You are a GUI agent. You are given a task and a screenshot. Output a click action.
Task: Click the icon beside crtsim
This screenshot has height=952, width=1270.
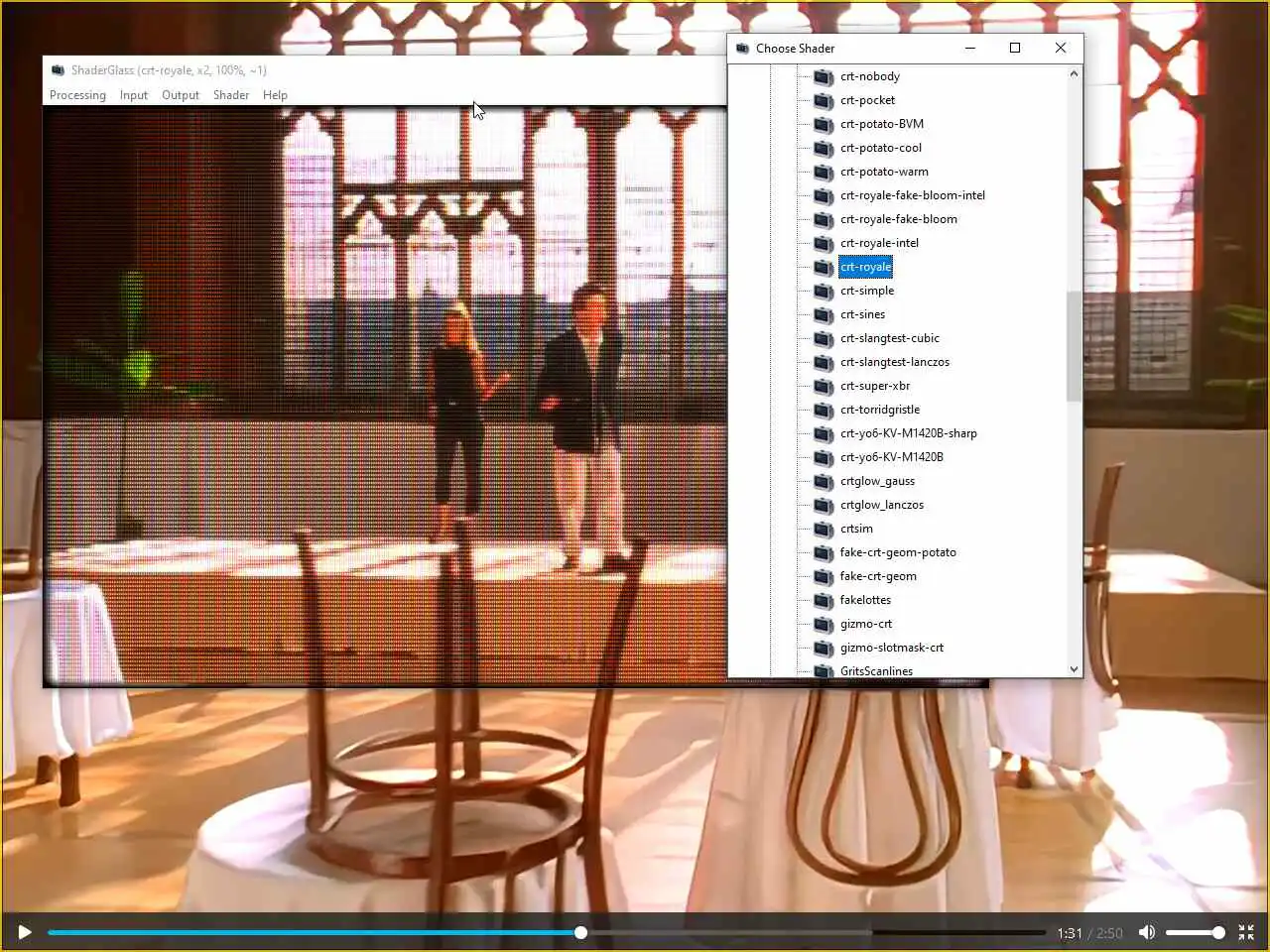824,529
